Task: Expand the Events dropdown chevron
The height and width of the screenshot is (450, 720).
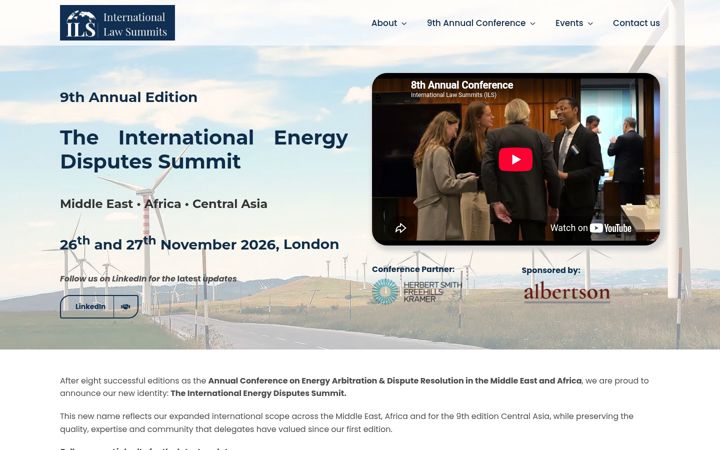Action: (x=590, y=23)
